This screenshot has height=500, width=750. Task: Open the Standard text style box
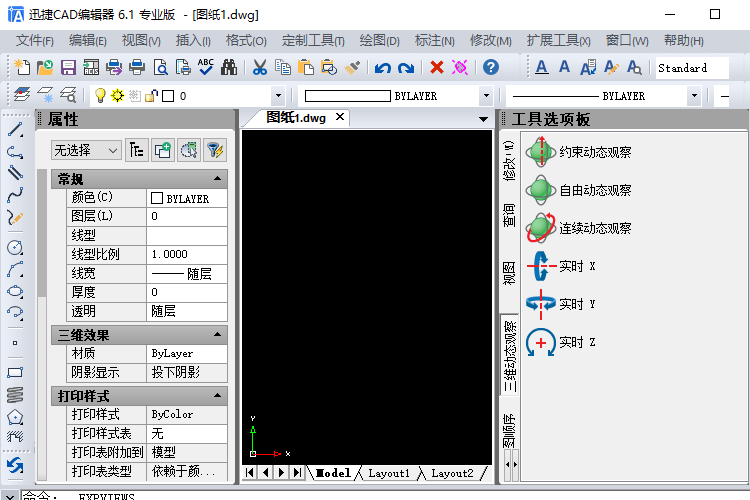pyautogui.click(x=692, y=68)
